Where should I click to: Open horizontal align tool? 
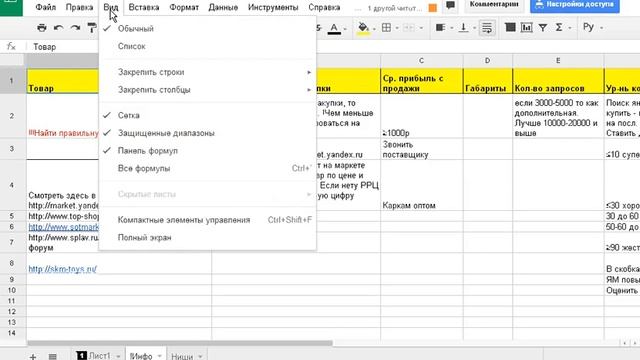pyautogui.click(x=440, y=28)
